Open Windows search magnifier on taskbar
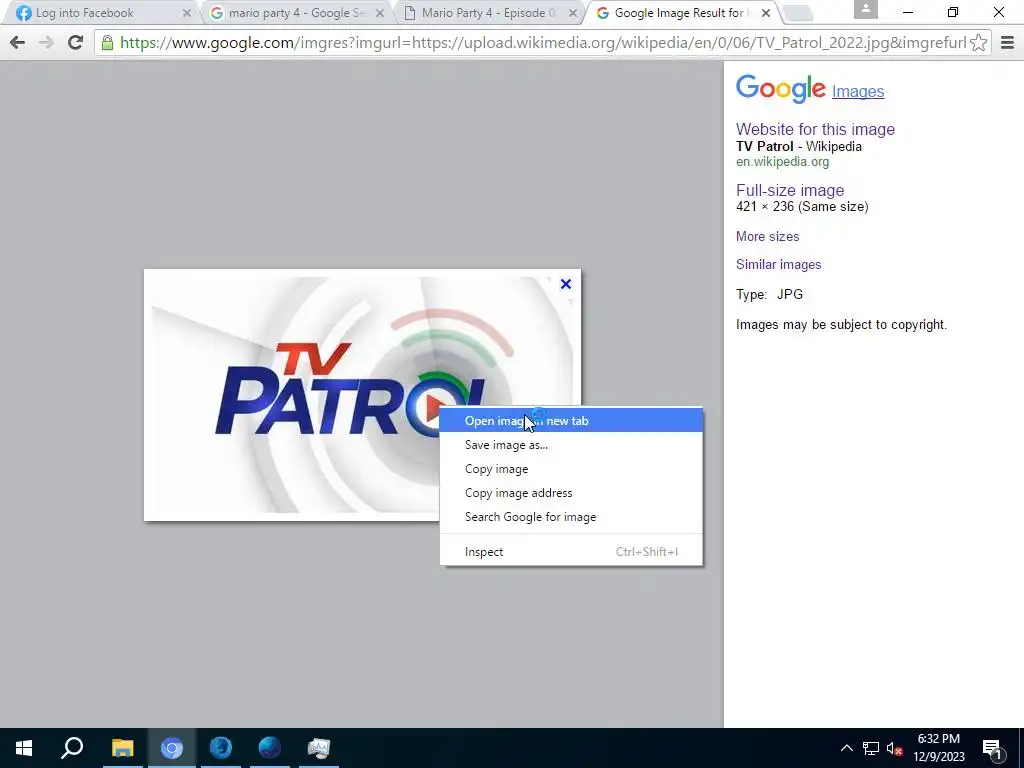The image size is (1024, 768). pos(72,748)
